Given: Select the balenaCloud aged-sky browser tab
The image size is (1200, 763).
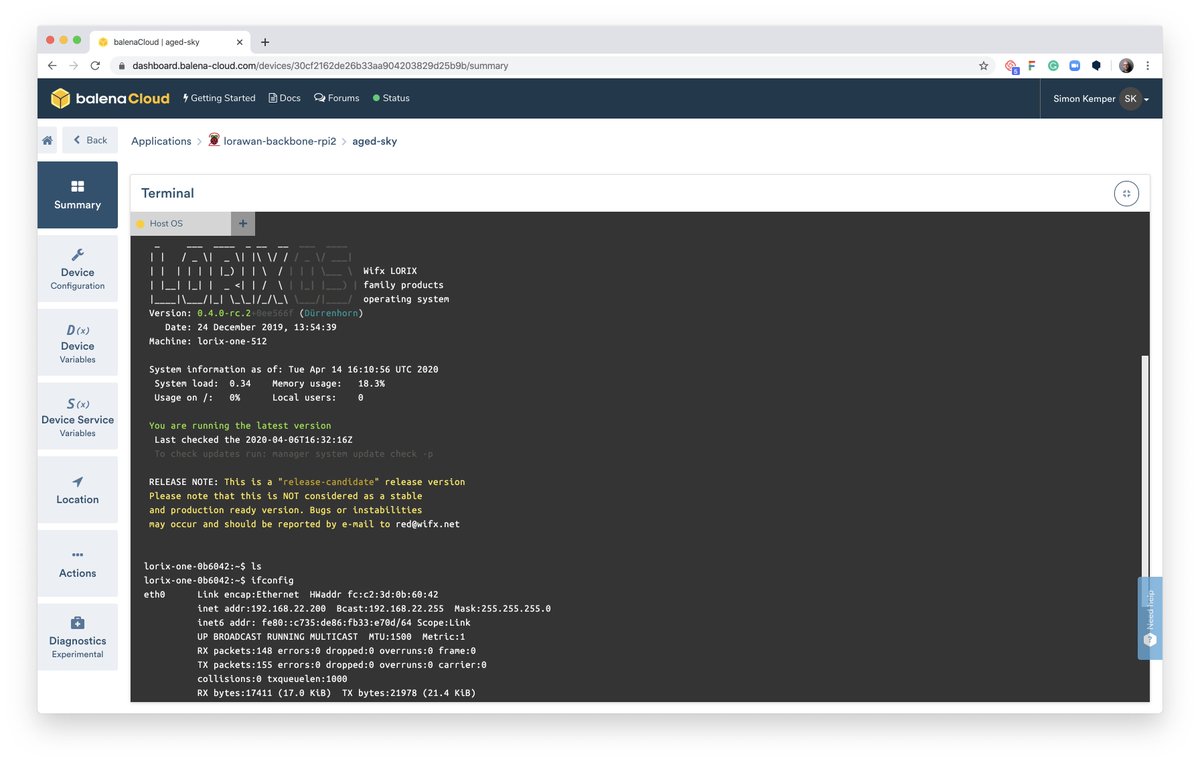Looking at the screenshot, I should (170, 42).
